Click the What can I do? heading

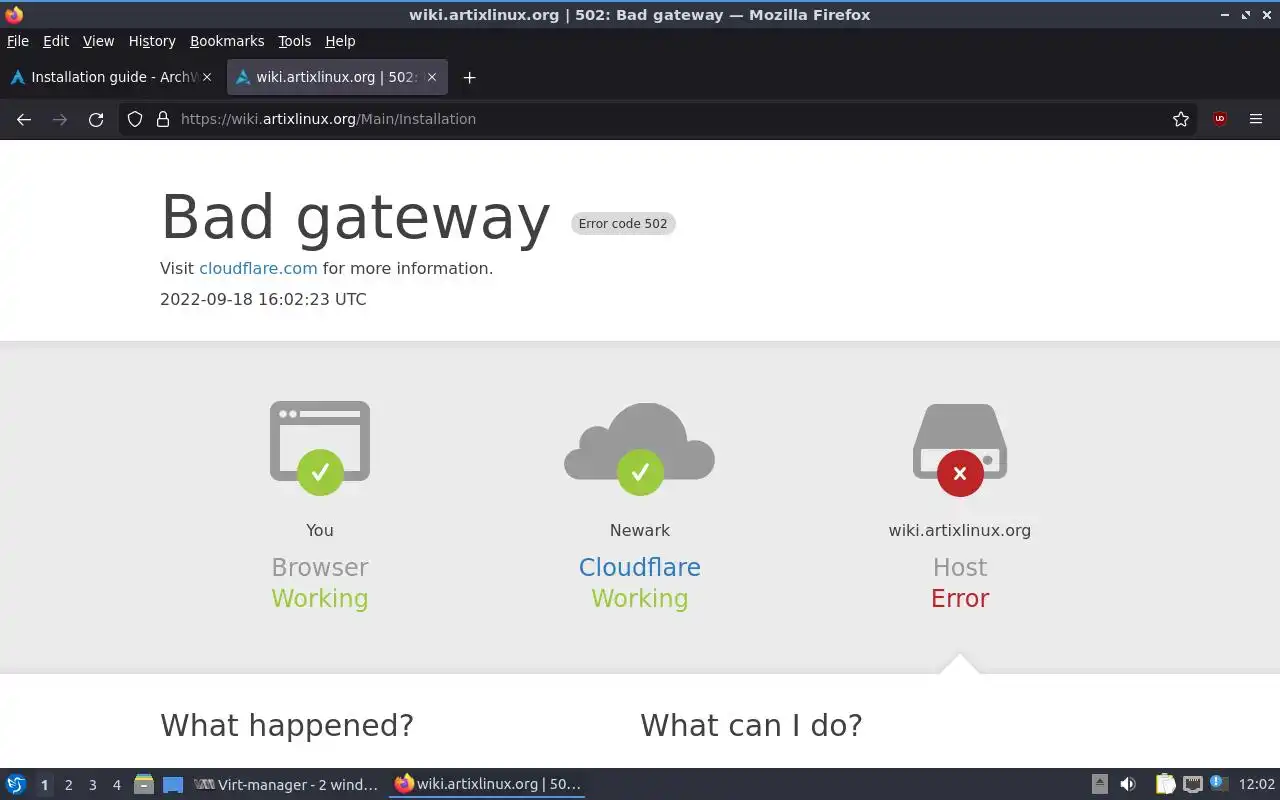(751, 725)
